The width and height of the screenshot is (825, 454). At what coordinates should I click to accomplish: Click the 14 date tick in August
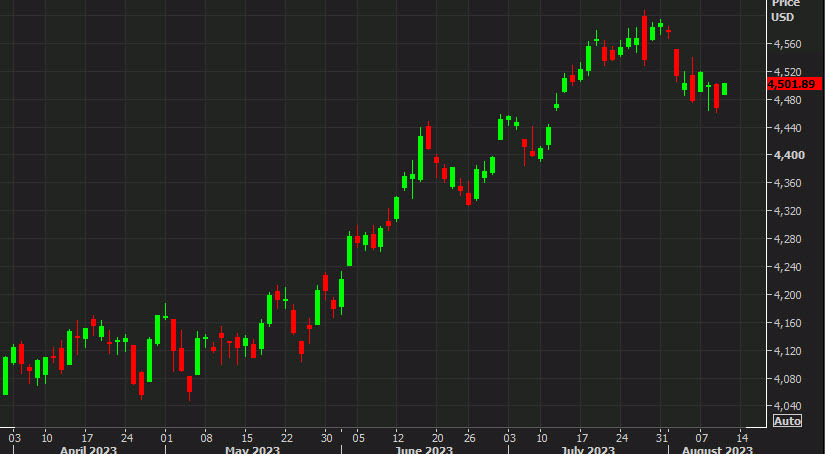pyautogui.click(x=742, y=438)
